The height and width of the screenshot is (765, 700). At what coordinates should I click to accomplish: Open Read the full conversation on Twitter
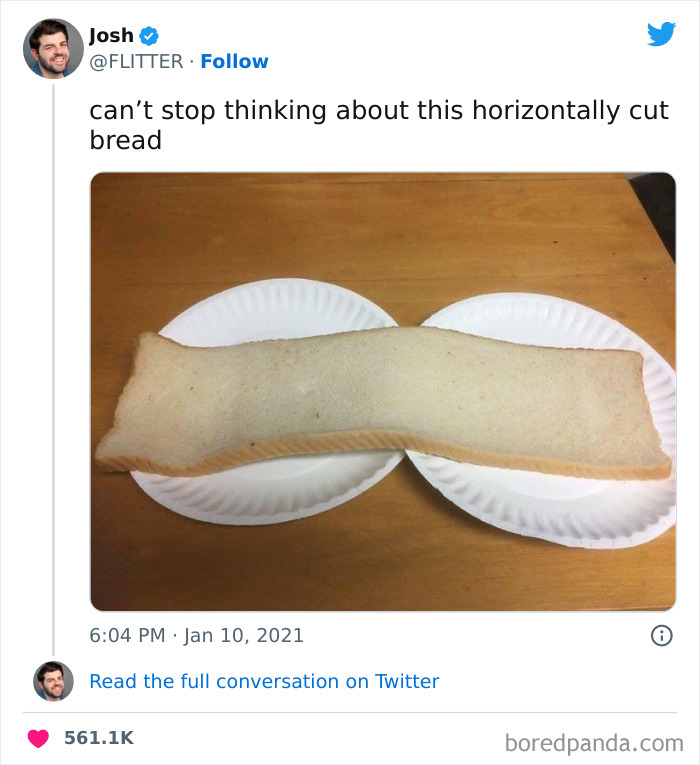[x=264, y=681]
